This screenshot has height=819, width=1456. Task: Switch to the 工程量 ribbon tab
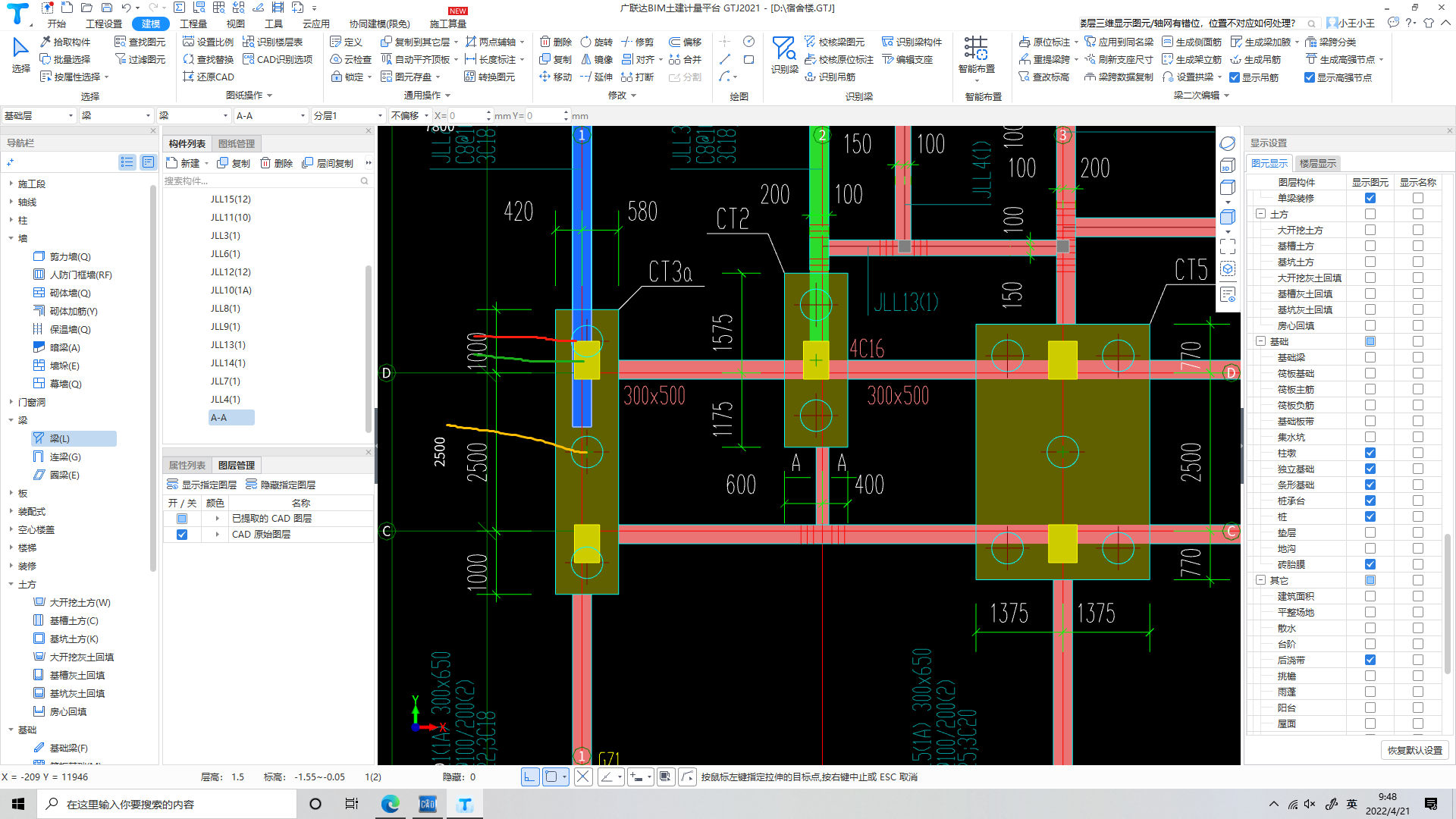[x=193, y=24]
